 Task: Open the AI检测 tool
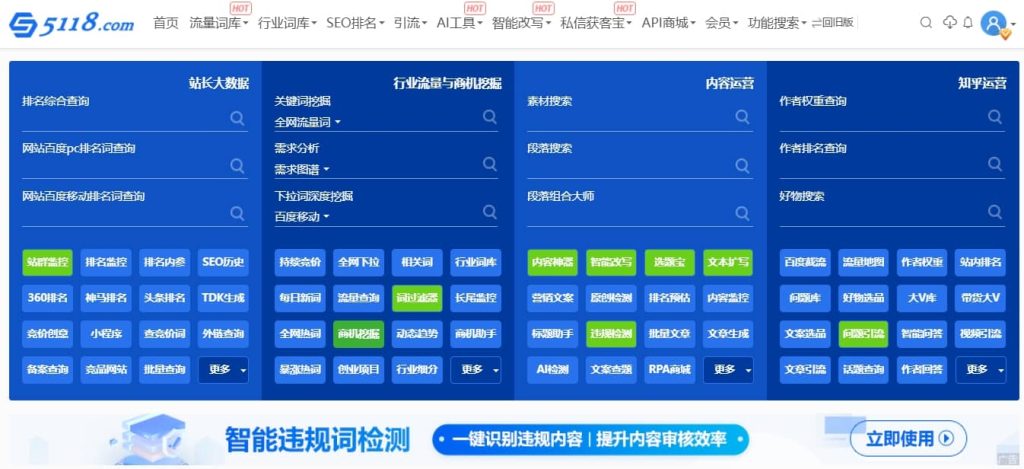pos(552,370)
